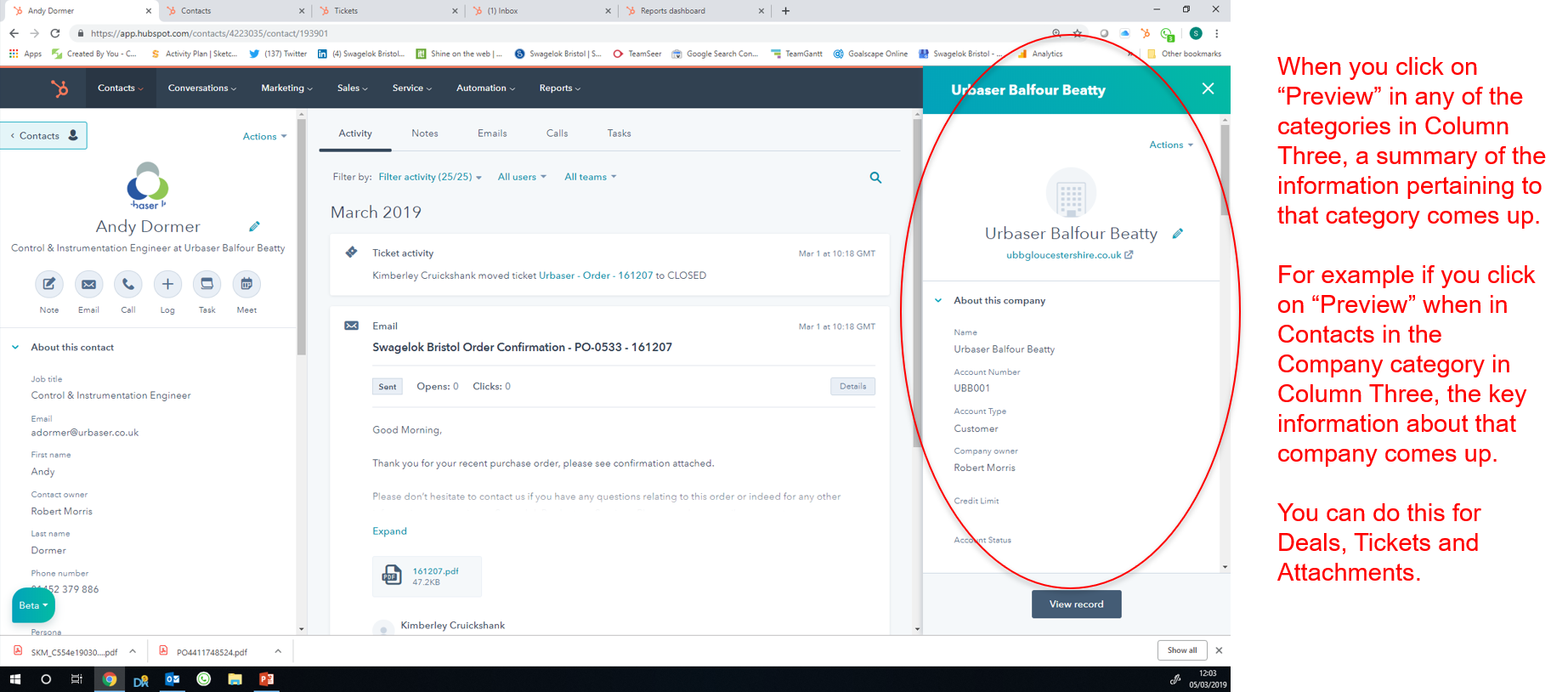
Task: Bookmark this page with the star icon
Action: coord(1078,33)
